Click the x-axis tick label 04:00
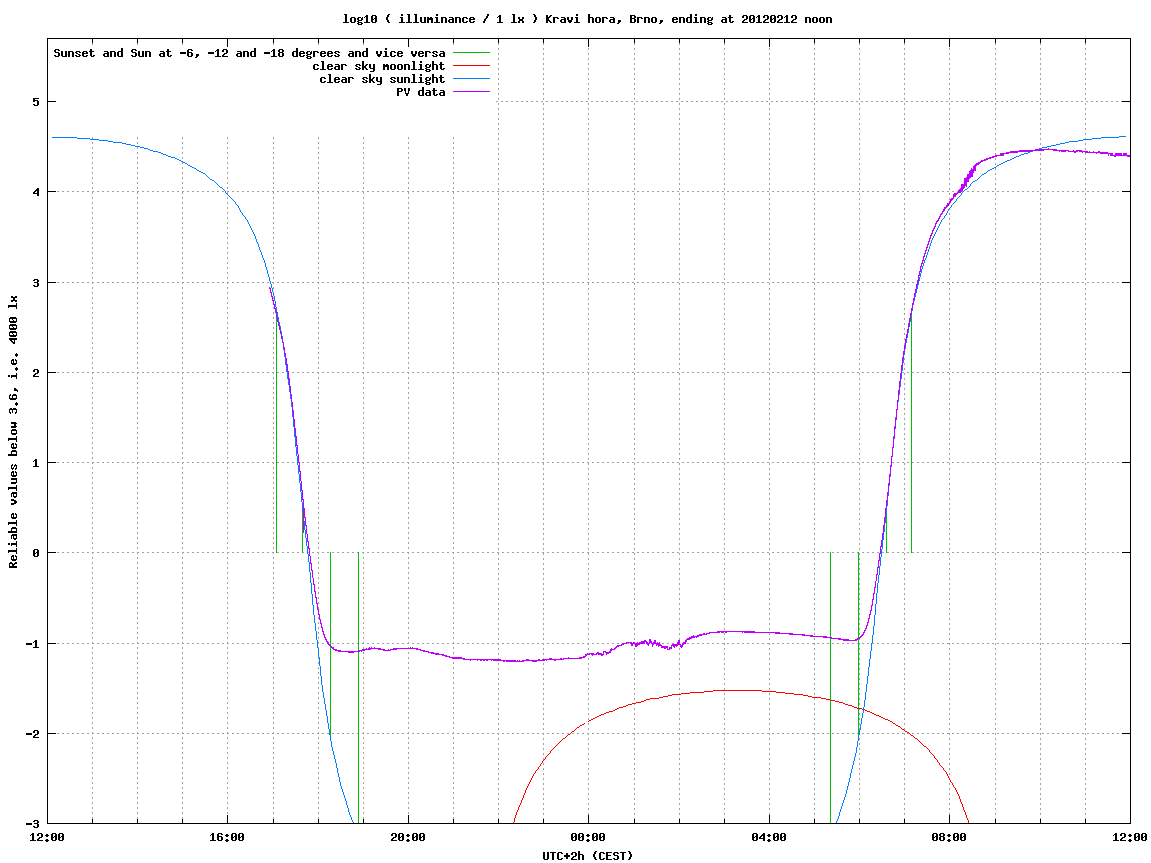The height and width of the screenshot is (863, 1151). [x=769, y=837]
